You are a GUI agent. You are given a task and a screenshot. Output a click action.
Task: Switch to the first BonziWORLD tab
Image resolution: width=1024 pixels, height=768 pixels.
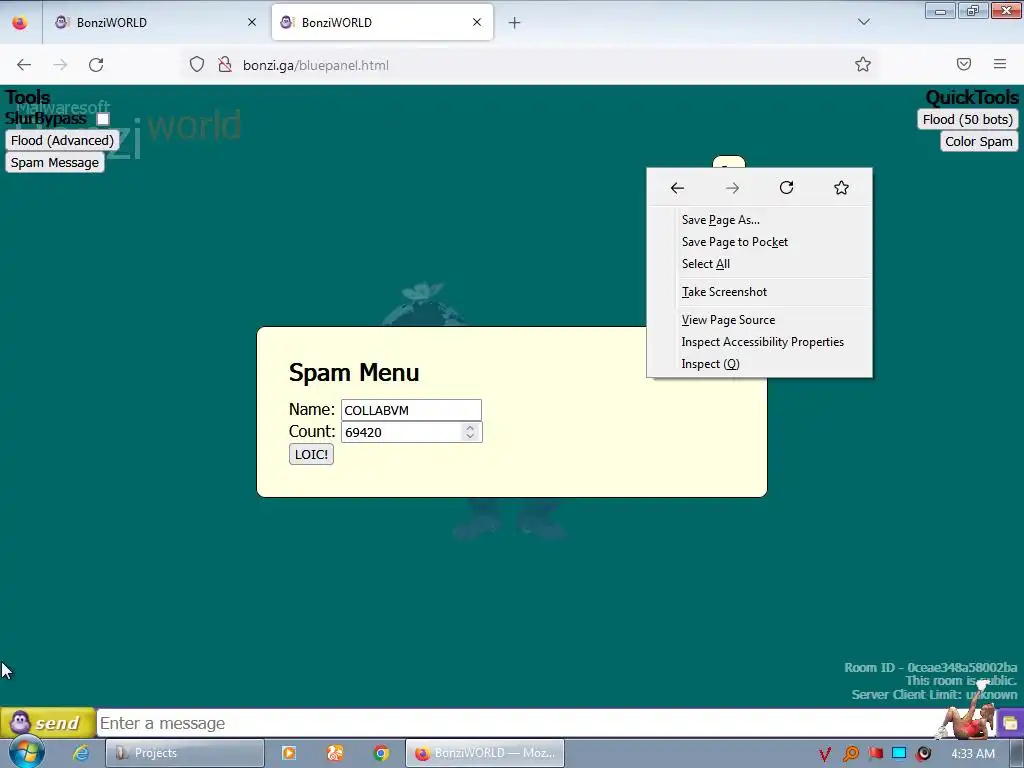[x=156, y=23]
